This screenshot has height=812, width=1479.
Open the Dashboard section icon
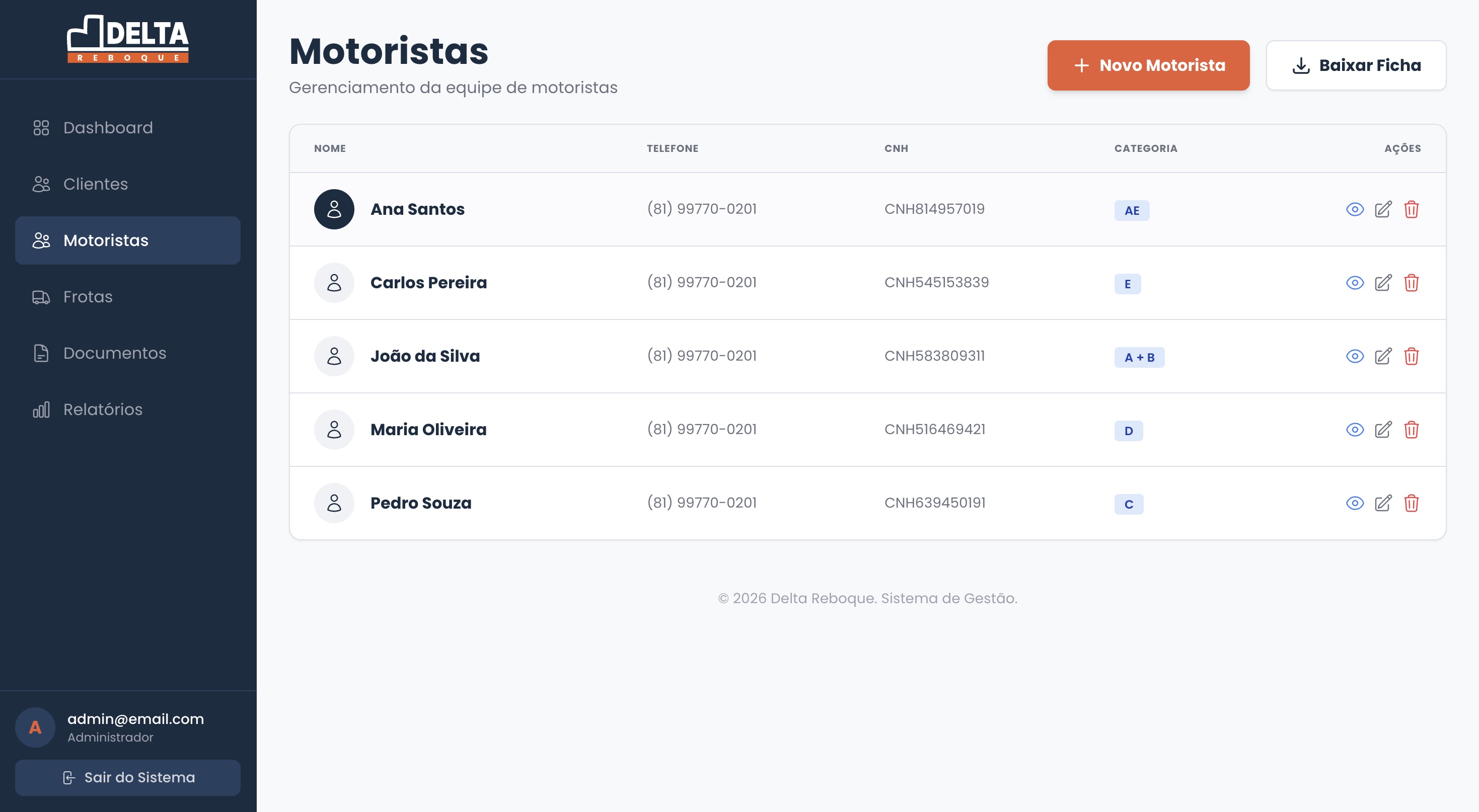click(x=41, y=127)
